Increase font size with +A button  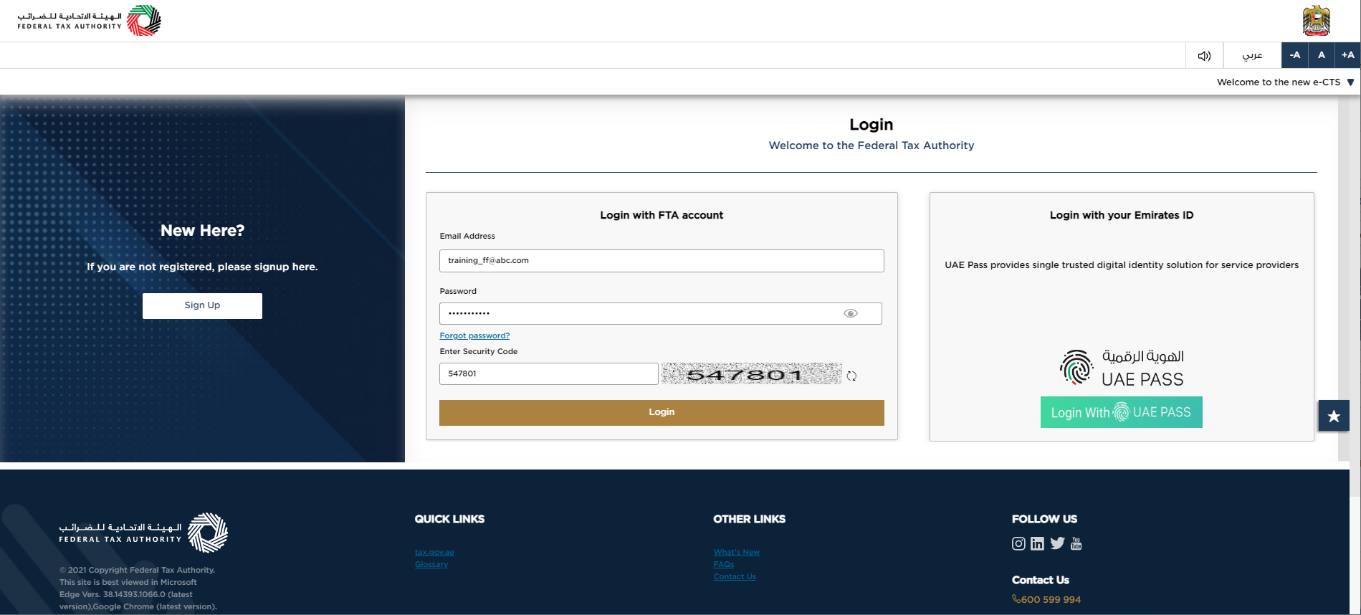[x=1347, y=55]
